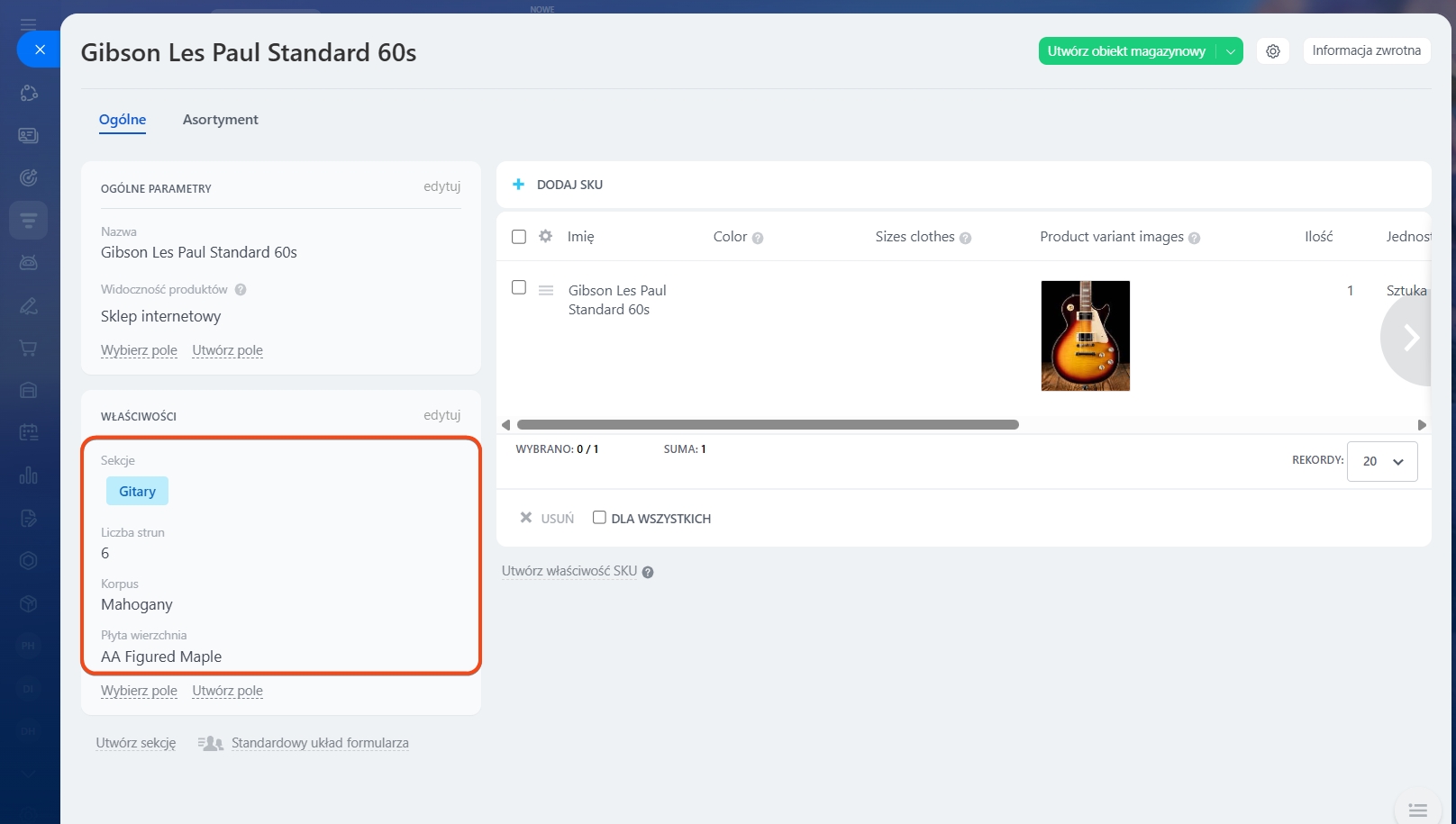Click the drag handle of Gibson Les Paul row
The height and width of the screenshot is (824, 1456).
[x=546, y=290]
